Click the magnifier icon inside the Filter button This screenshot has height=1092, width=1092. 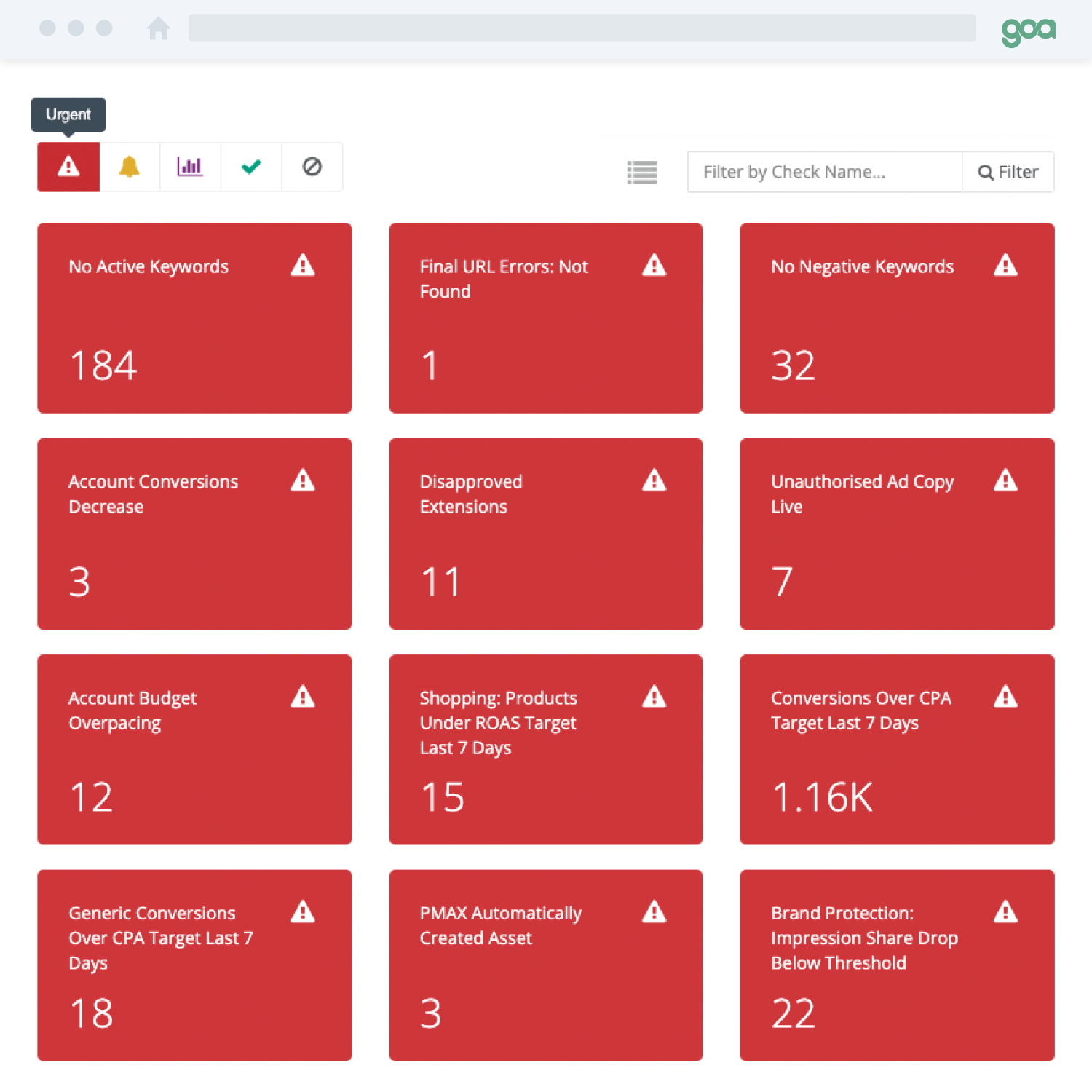pyautogui.click(x=986, y=172)
